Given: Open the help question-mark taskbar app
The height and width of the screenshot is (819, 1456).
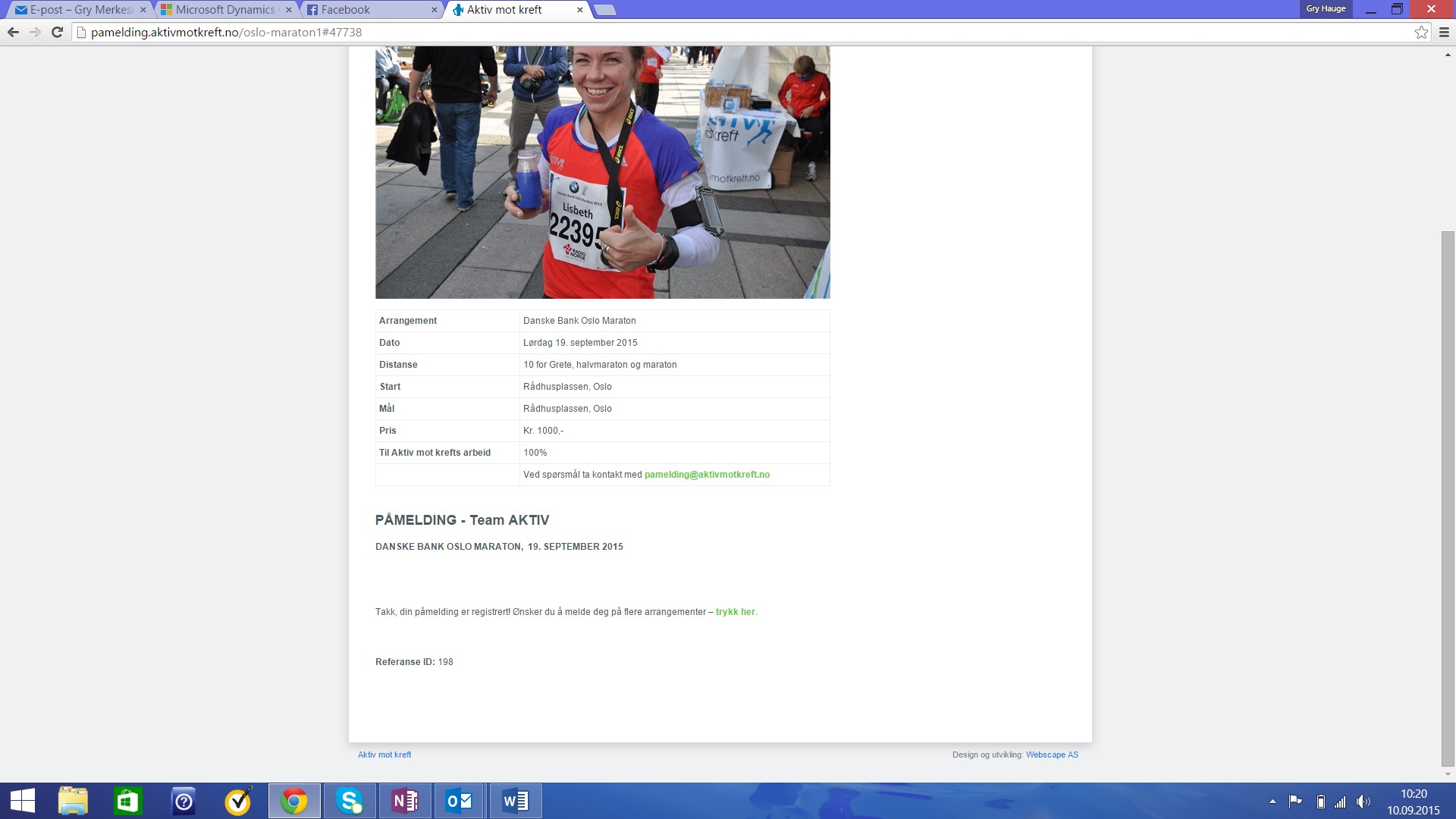Looking at the screenshot, I should (x=184, y=801).
